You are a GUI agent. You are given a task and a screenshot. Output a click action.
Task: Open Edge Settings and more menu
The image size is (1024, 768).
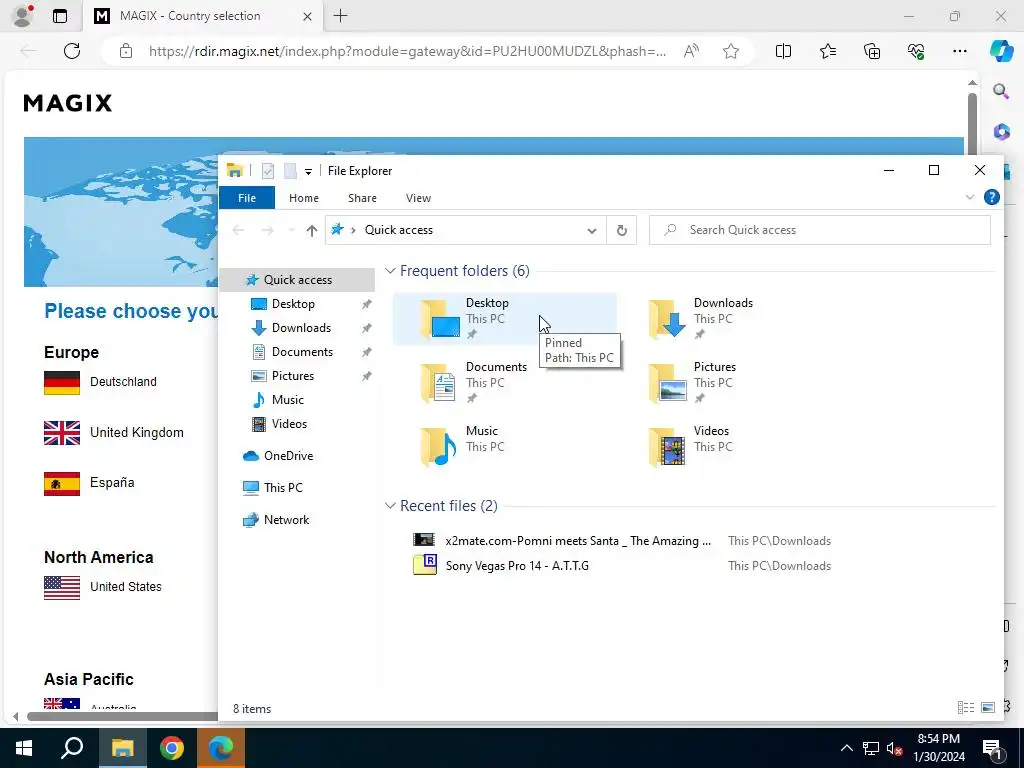959,51
